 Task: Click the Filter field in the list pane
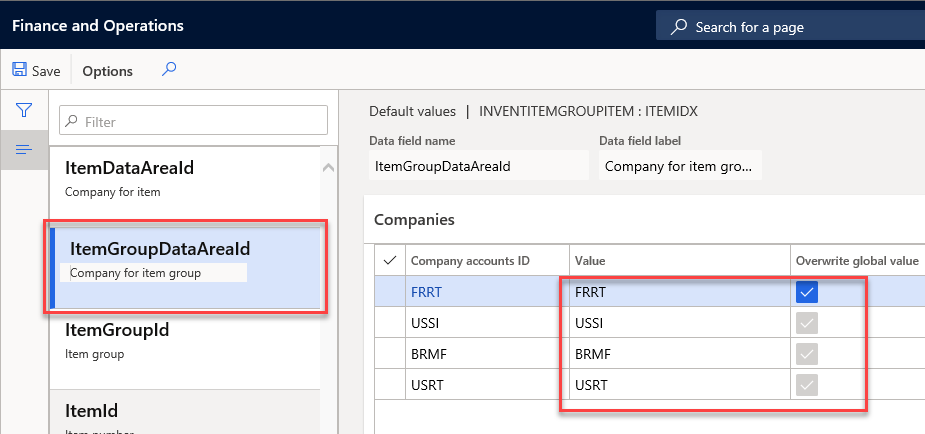(193, 120)
